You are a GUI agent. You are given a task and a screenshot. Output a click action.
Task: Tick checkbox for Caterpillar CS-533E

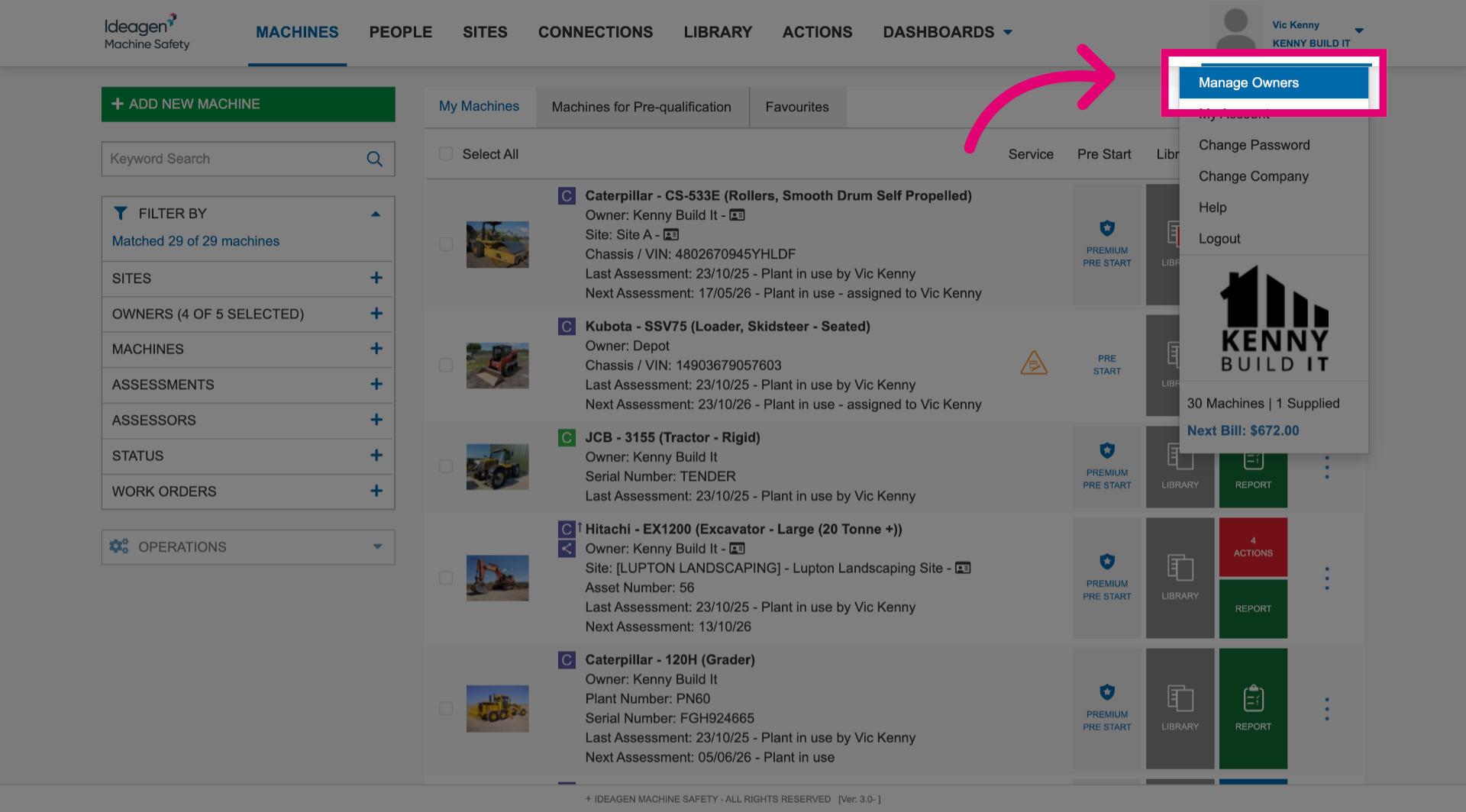tap(446, 244)
